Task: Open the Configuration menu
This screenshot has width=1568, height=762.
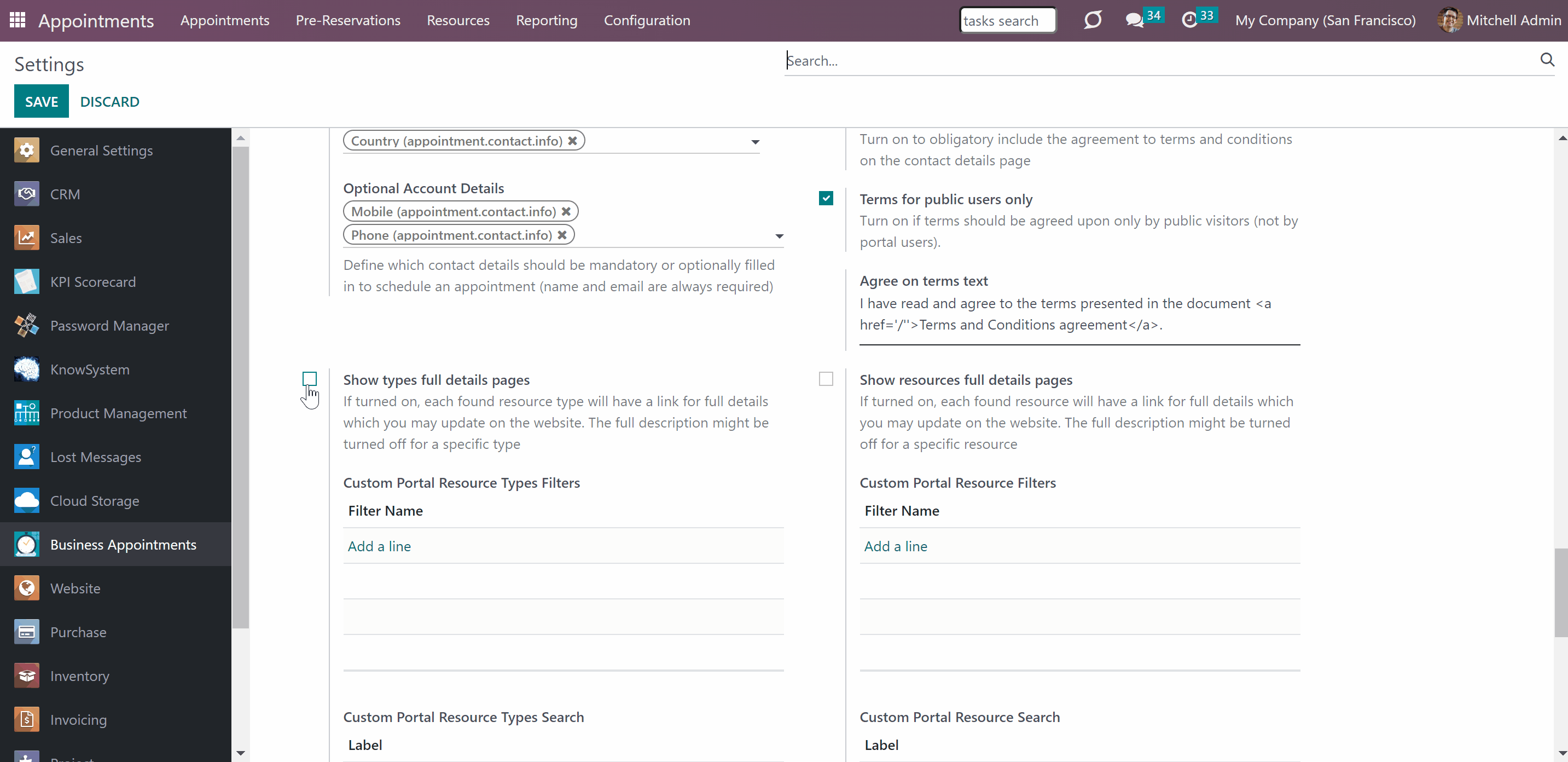Action: point(647,20)
